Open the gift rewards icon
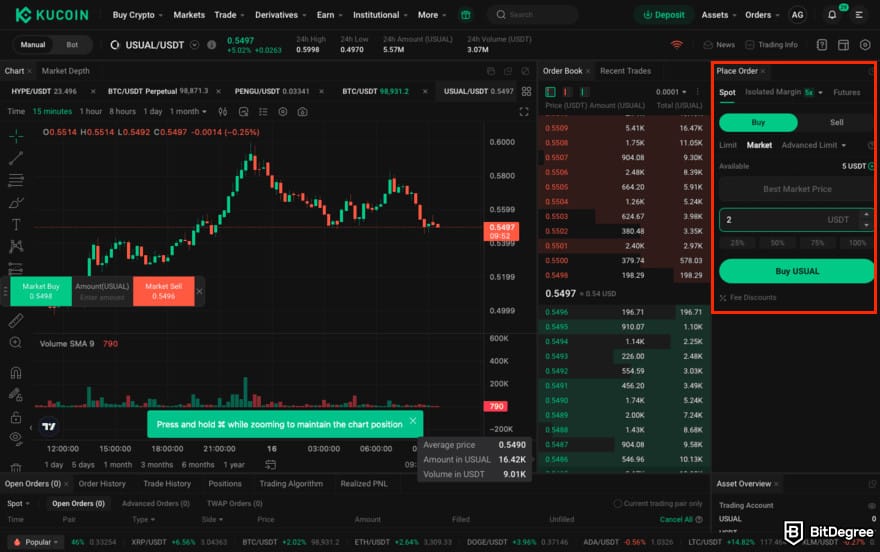 465,15
